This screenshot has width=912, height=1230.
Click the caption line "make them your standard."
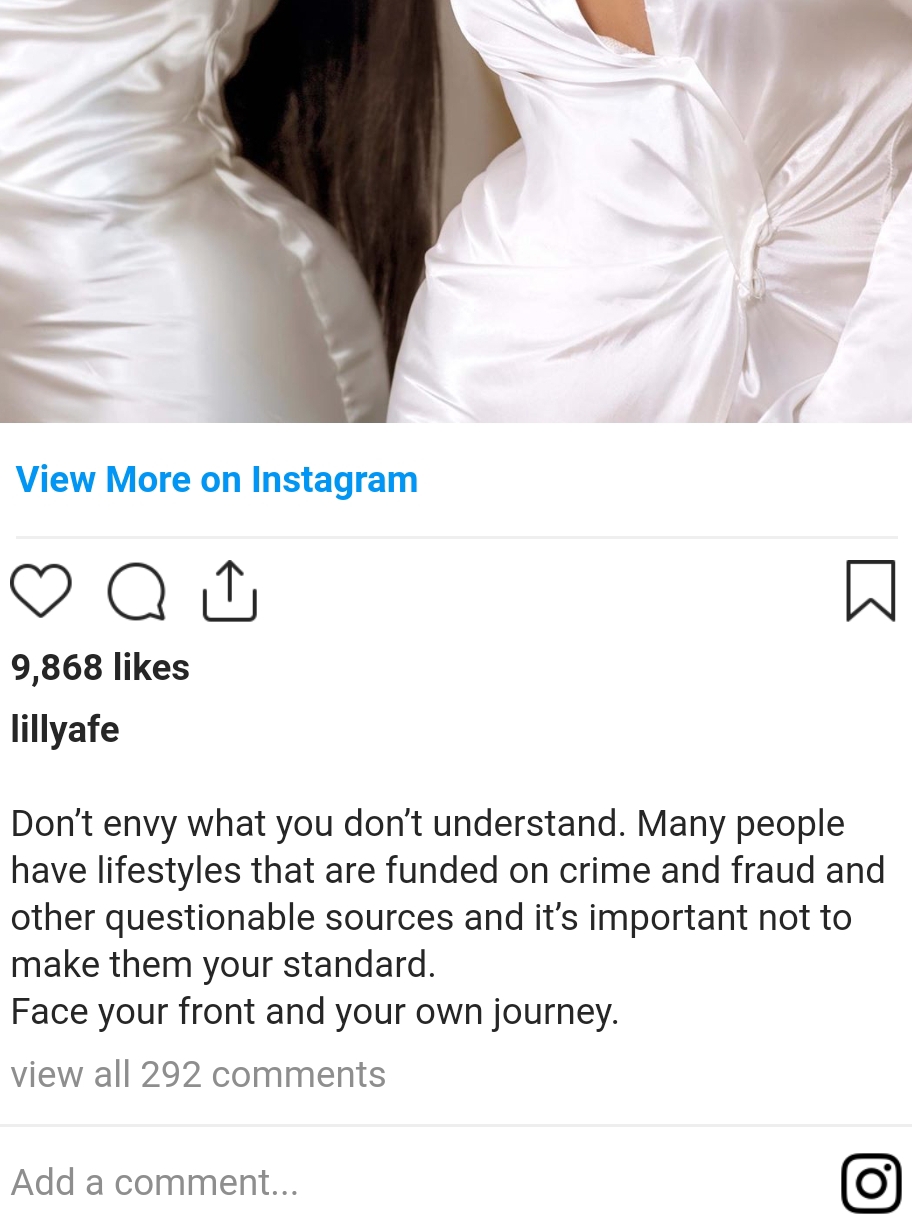coord(224,966)
